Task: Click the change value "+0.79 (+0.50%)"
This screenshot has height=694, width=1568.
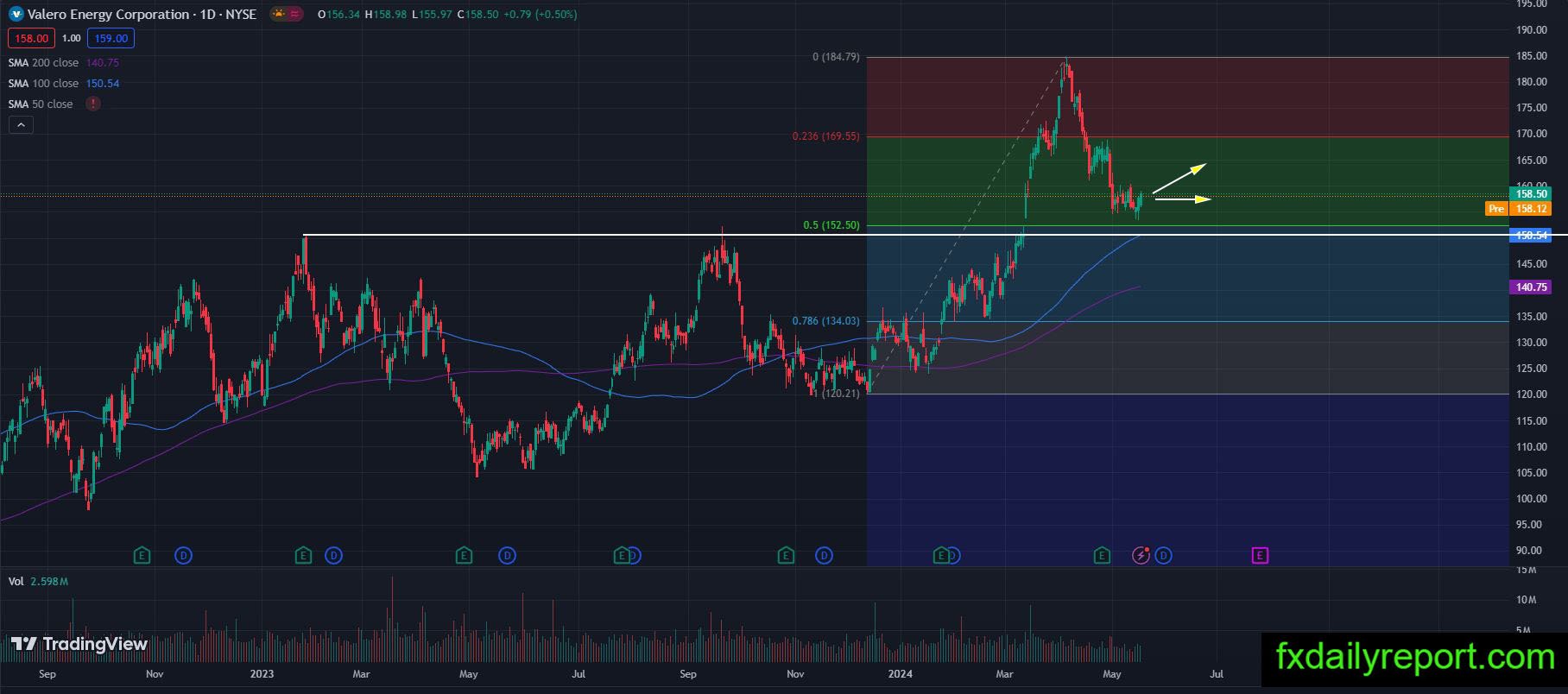Action: coord(540,15)
